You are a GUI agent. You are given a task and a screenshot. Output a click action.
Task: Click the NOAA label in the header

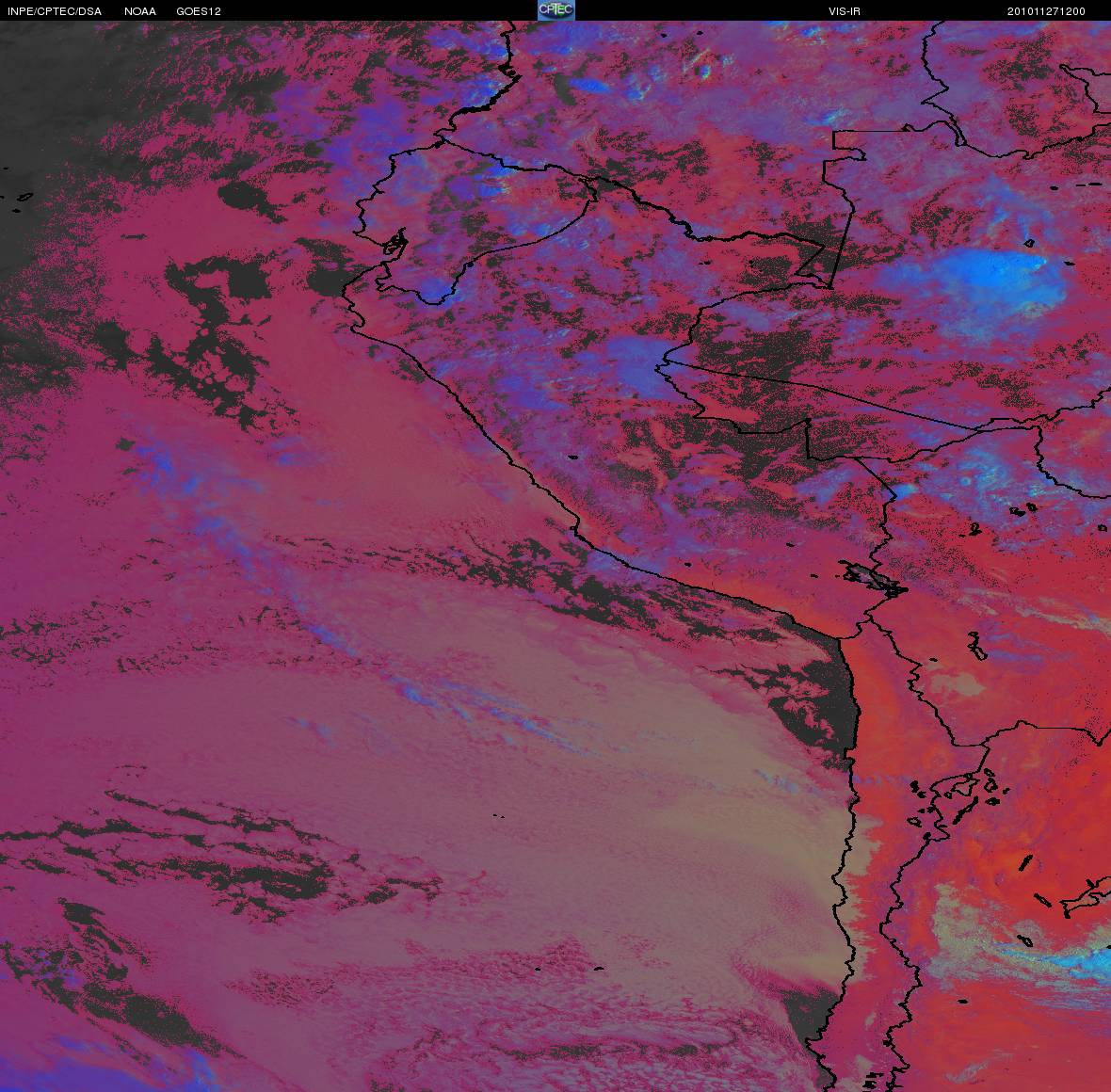(x=140, y=11)
